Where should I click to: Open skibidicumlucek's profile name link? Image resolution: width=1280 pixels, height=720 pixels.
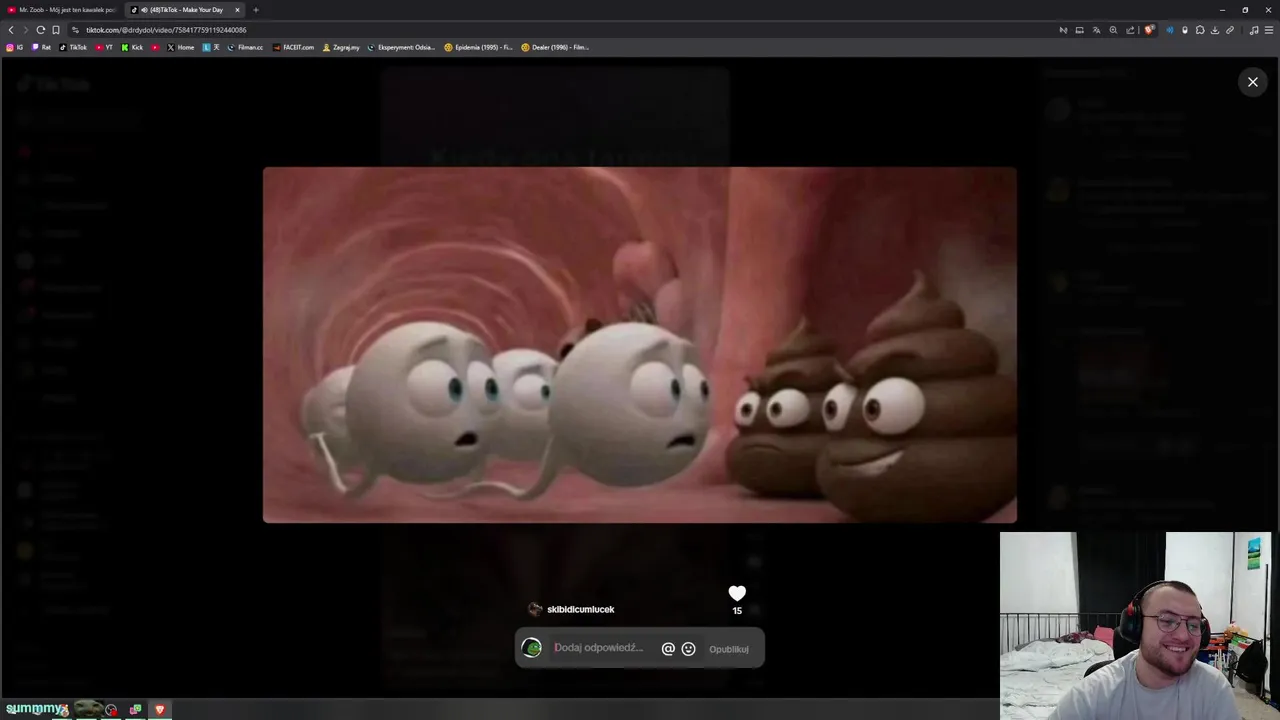click(580, 609)
